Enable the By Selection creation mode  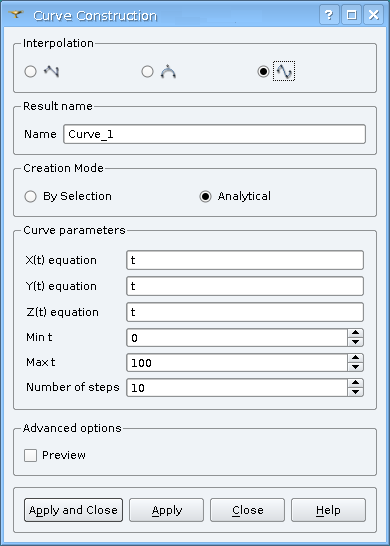coord(31,196)
